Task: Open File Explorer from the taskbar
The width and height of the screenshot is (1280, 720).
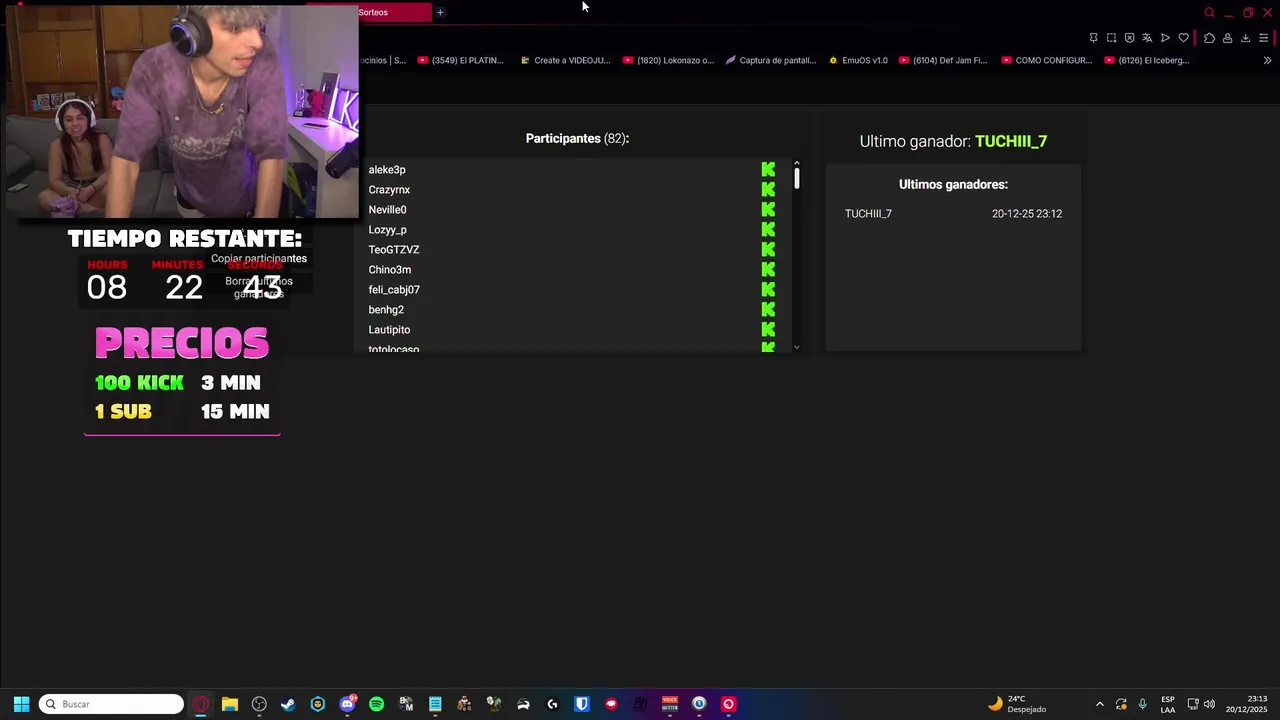Action: pos(230,704)
